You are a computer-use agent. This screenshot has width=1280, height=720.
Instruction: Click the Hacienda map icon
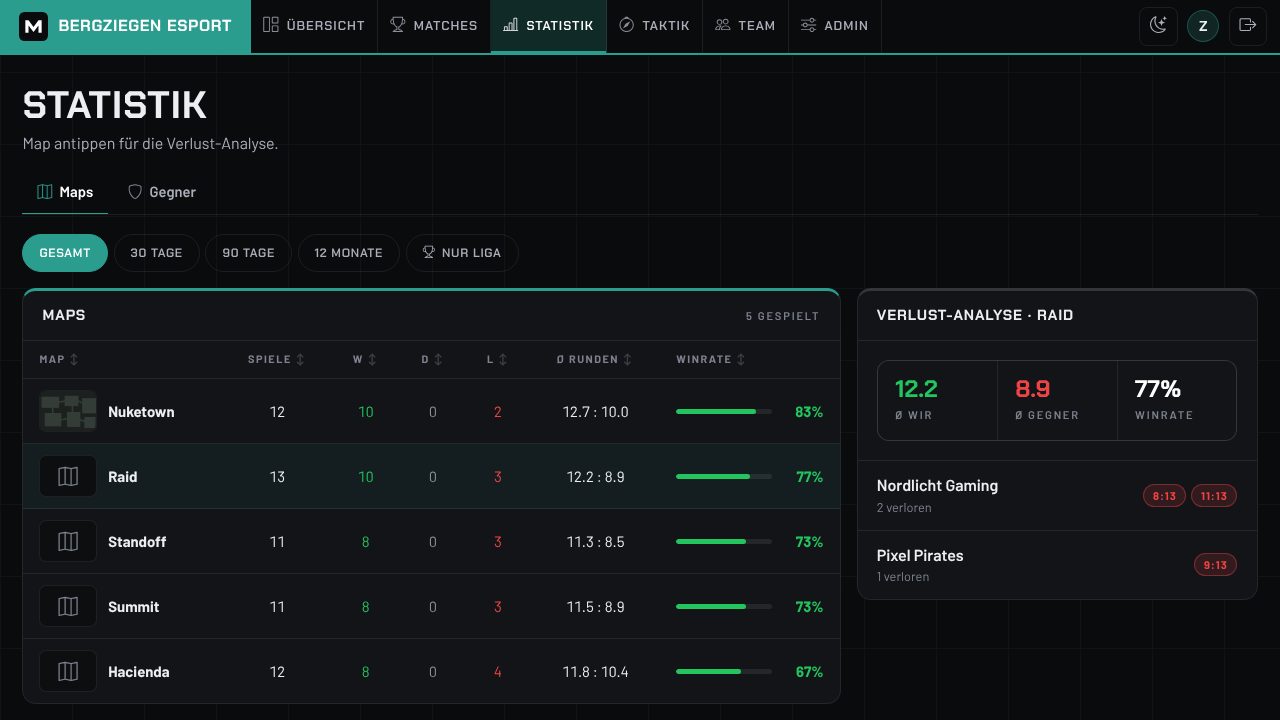coord(68,671)
